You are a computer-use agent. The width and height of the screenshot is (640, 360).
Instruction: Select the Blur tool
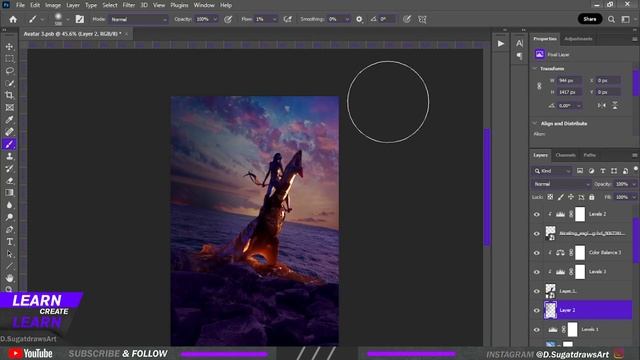(x=9, y=205)
